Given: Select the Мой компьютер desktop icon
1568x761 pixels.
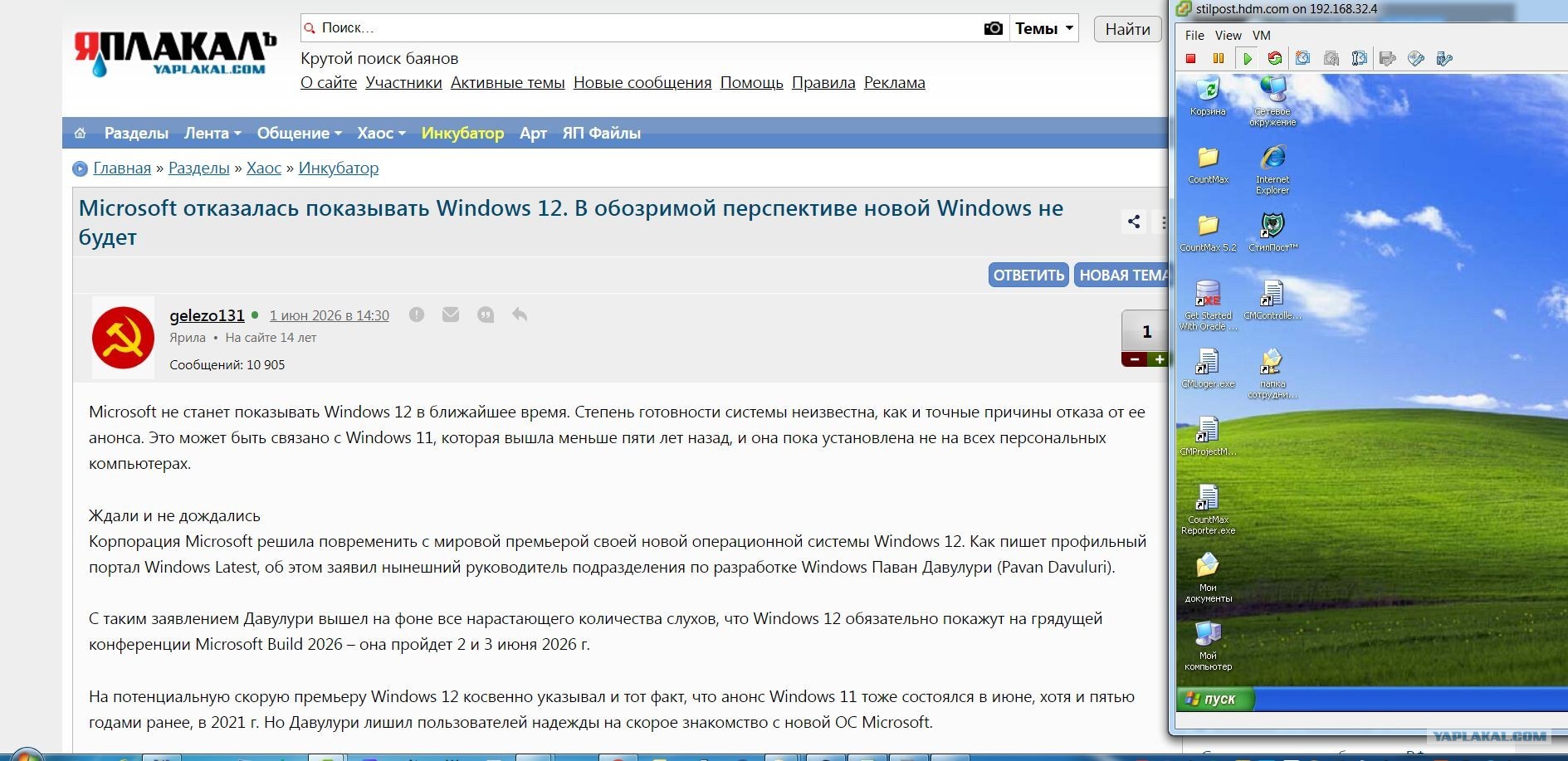Looking at the screenshot, I should (x=1208, y=646).
